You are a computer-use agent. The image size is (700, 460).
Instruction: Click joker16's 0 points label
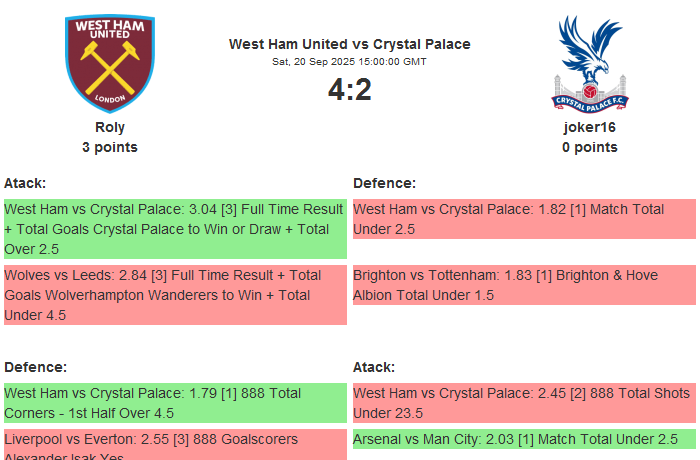coord(589,147)
